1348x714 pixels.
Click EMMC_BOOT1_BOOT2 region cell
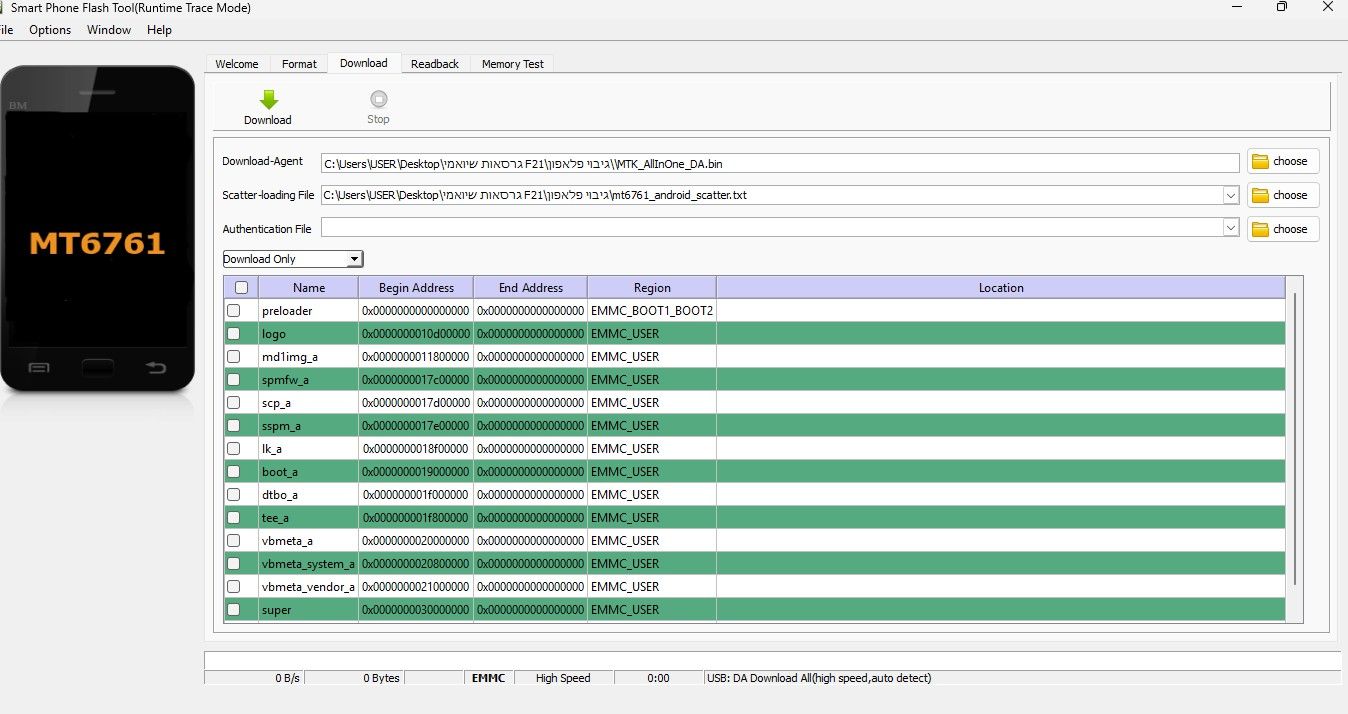click(652, 311)
